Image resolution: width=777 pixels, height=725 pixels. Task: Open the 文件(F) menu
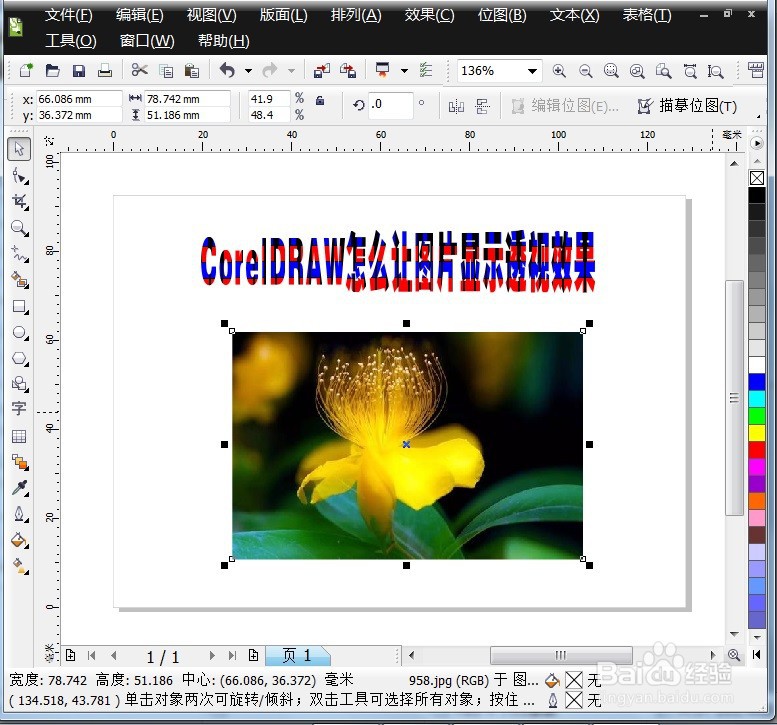click(x=69, y=15)
